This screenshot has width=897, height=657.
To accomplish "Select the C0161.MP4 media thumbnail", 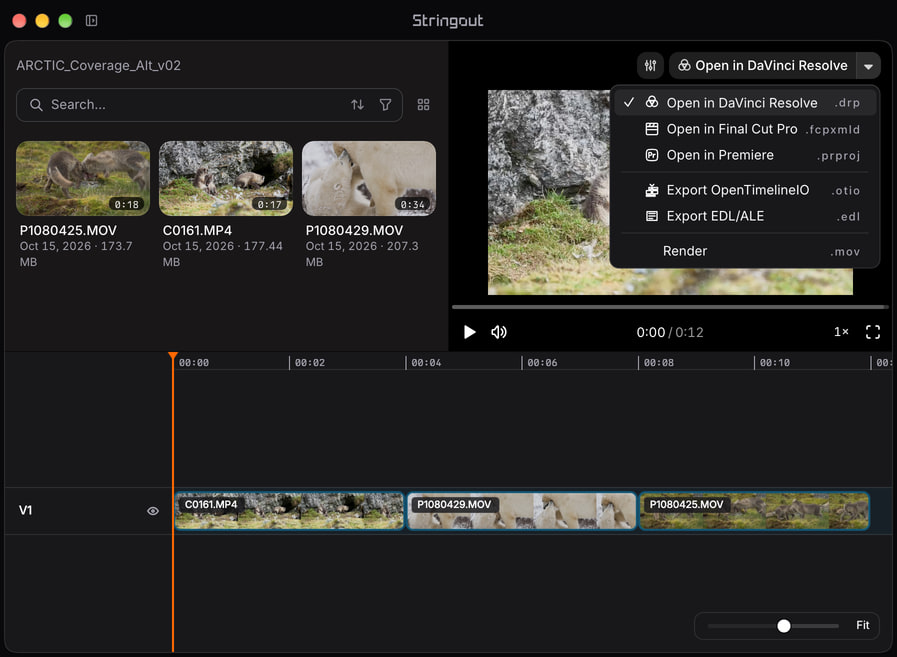I will (226, 179).
